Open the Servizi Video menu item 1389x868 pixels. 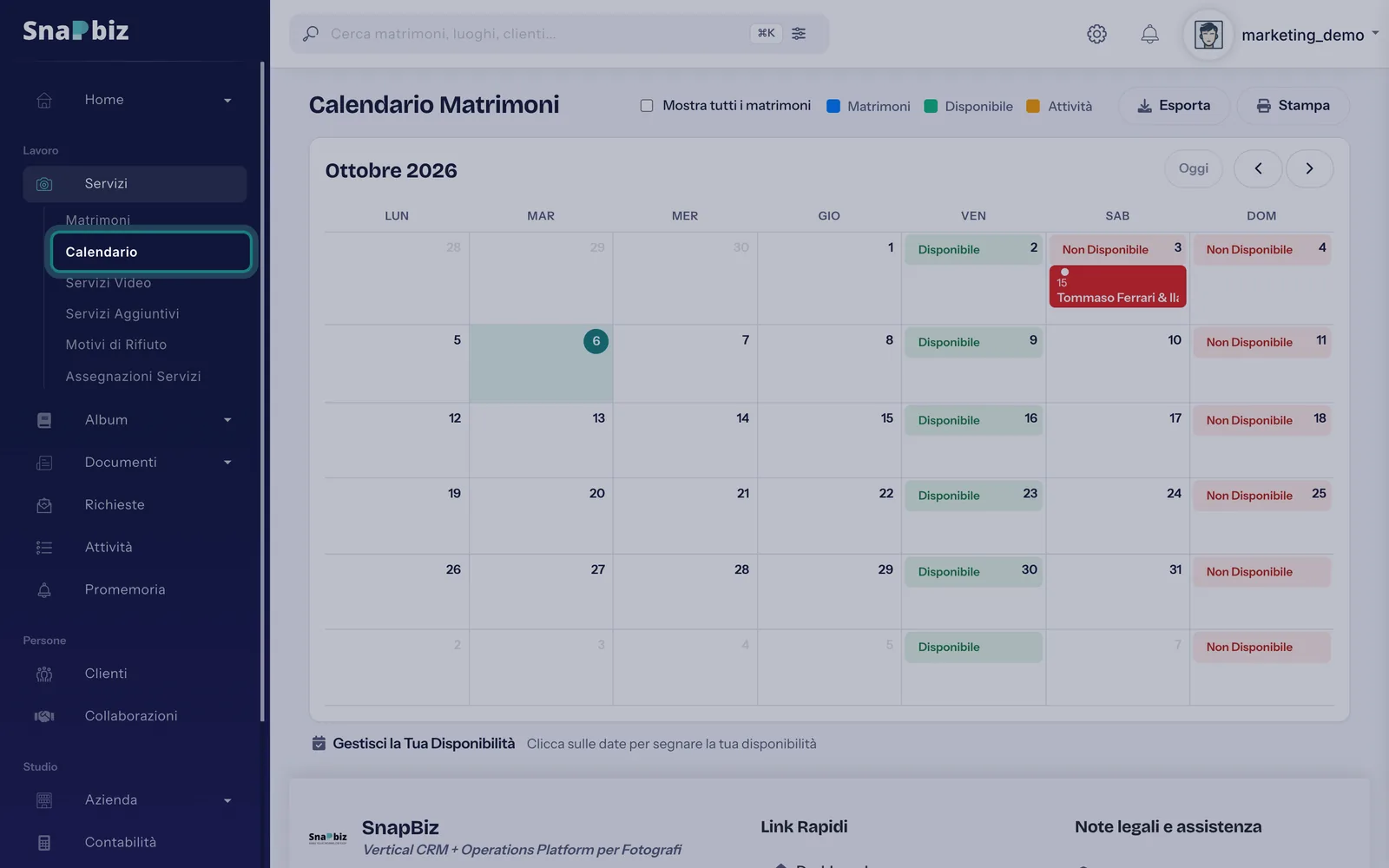pyautogui.click(x=109, y=283)
